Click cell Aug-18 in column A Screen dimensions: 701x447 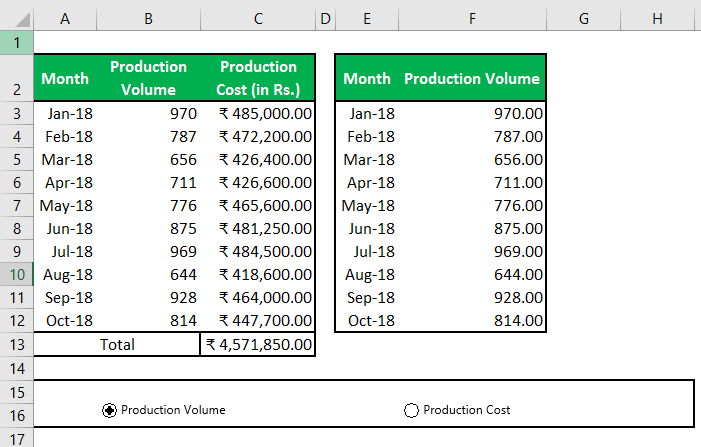click(65, 274)
